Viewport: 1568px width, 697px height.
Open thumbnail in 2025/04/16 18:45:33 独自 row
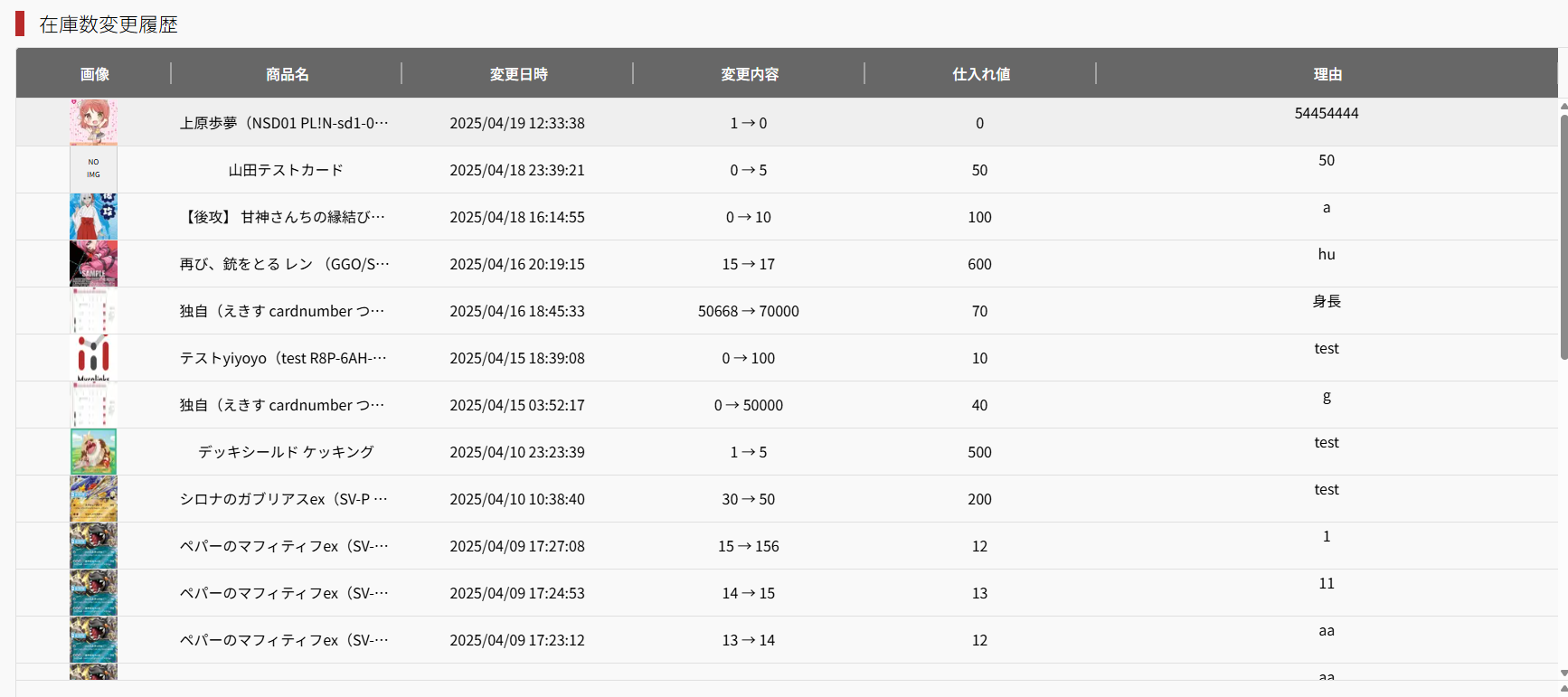tap(93, 310)
